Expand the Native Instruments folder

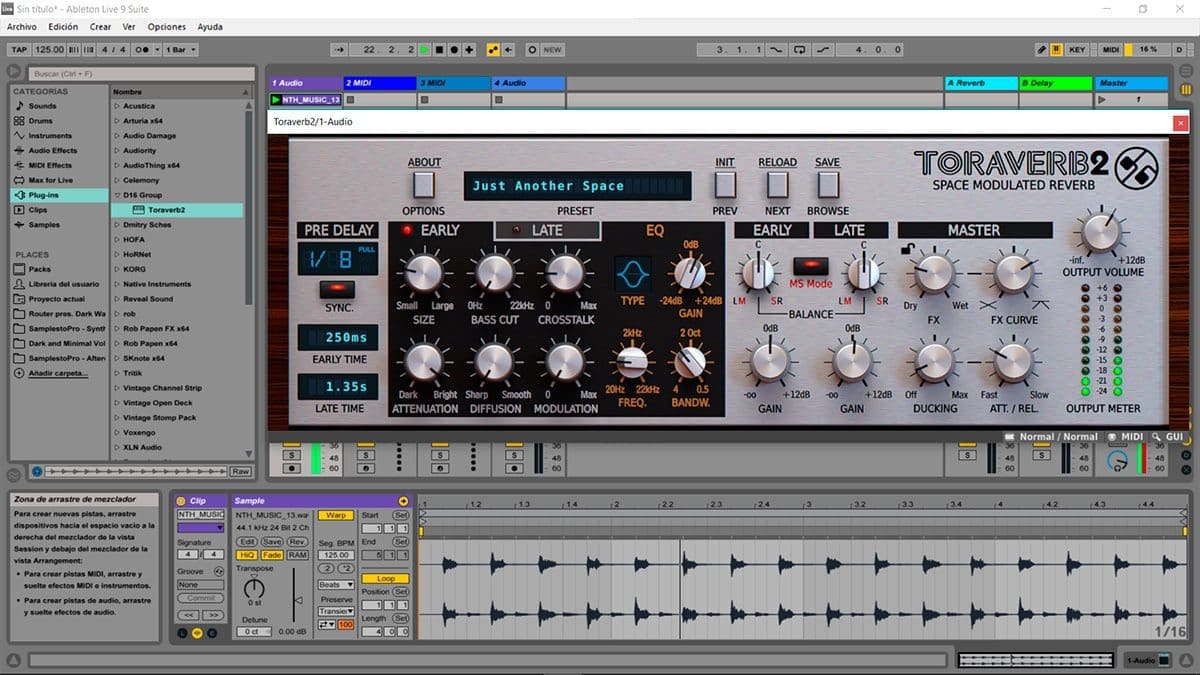pos(117,284)
